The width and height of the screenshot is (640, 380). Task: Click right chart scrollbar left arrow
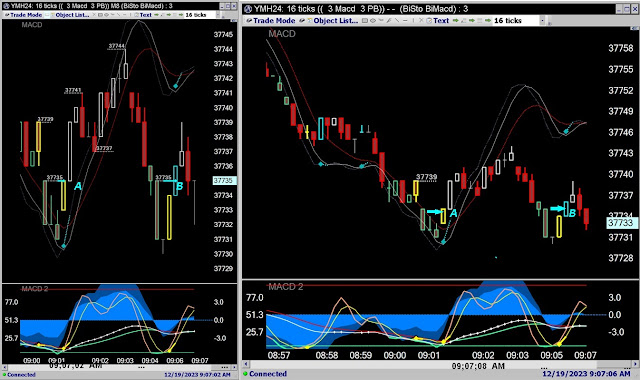click(246, 364)
